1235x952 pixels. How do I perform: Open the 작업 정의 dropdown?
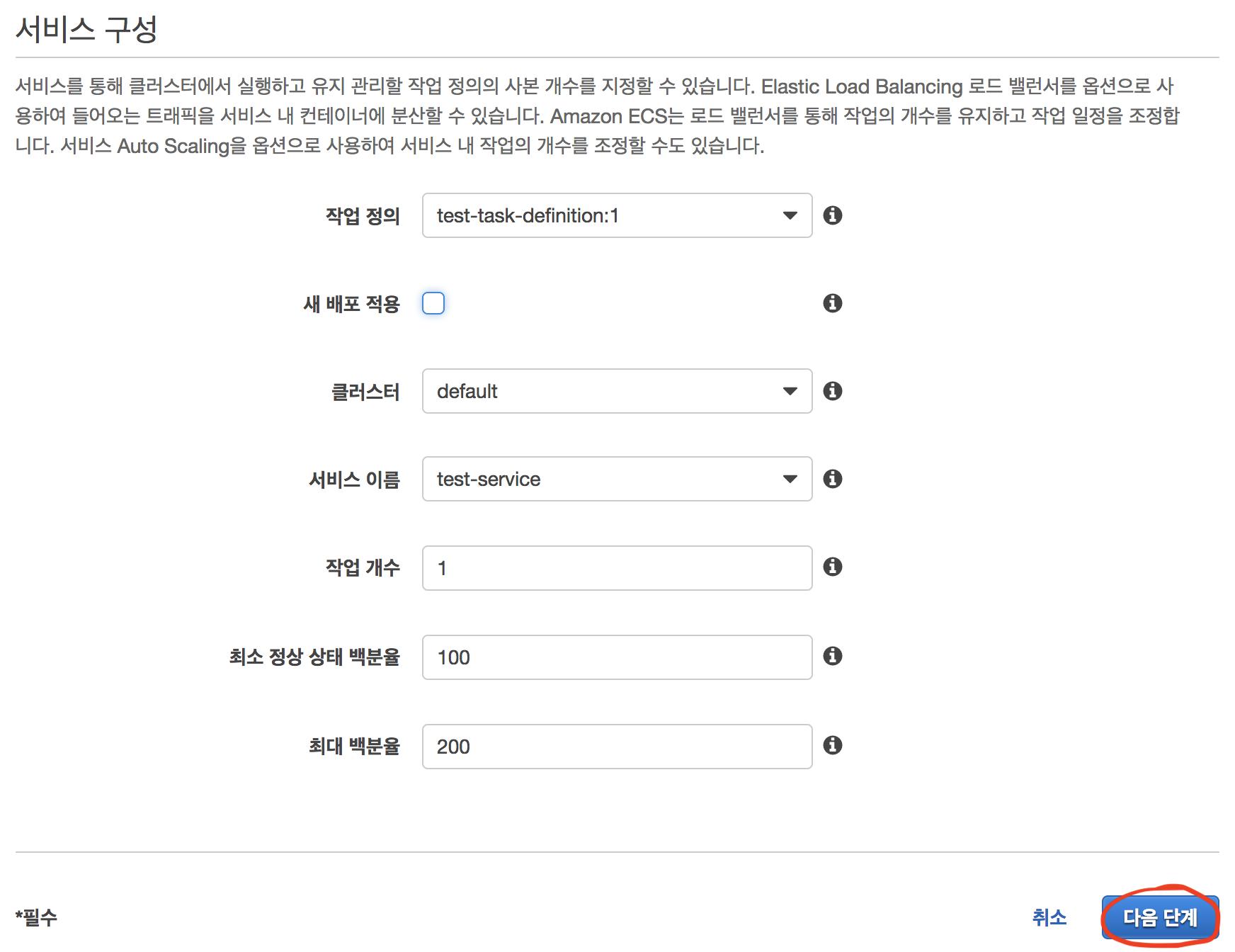coord(617,215)
